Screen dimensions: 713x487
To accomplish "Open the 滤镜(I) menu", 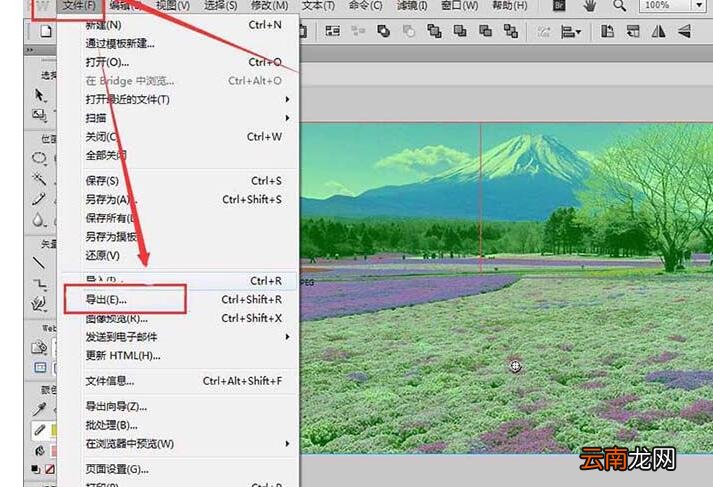I will [412, 5].
